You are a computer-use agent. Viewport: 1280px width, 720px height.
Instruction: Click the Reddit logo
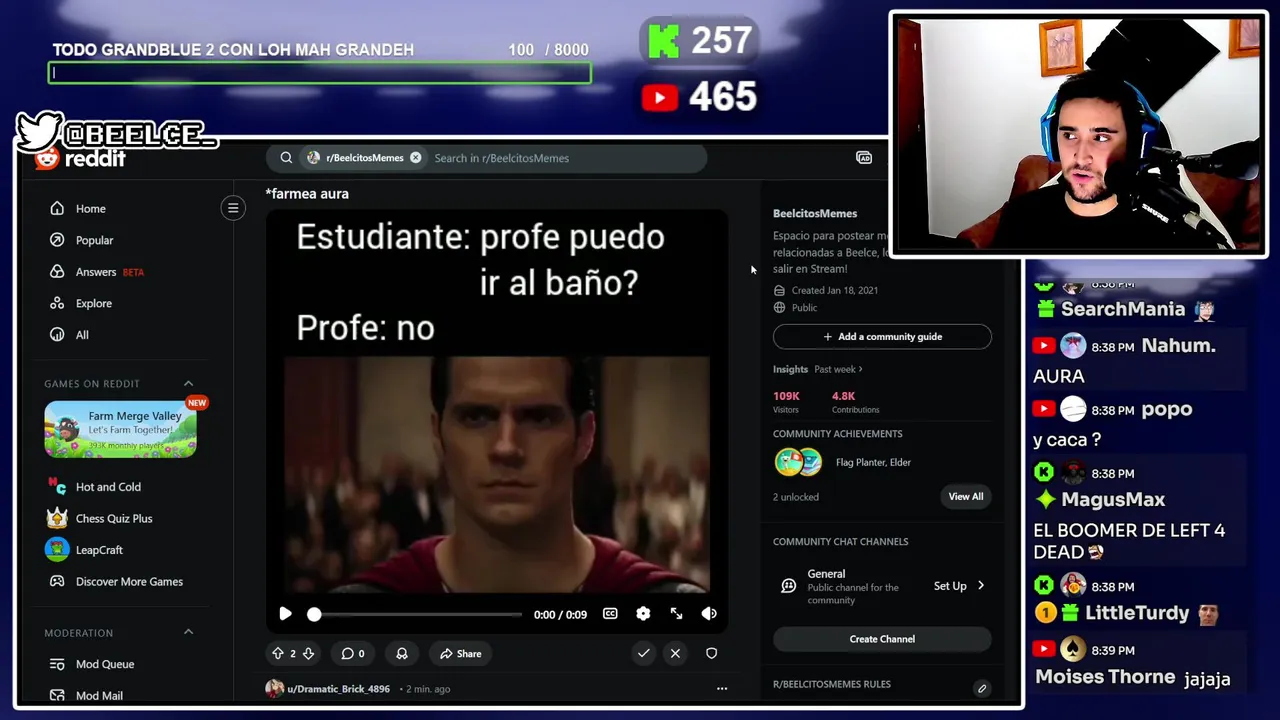coord(80,158)
